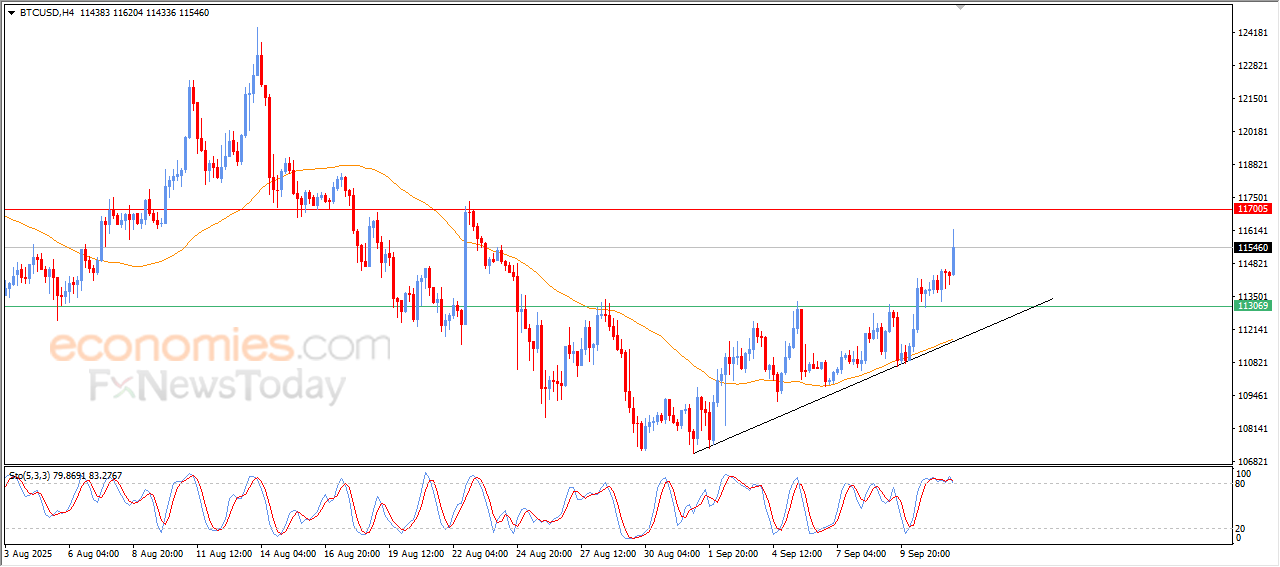Click the 124181 price axis value
The image size is (1280, 567).
point(1253,33)
